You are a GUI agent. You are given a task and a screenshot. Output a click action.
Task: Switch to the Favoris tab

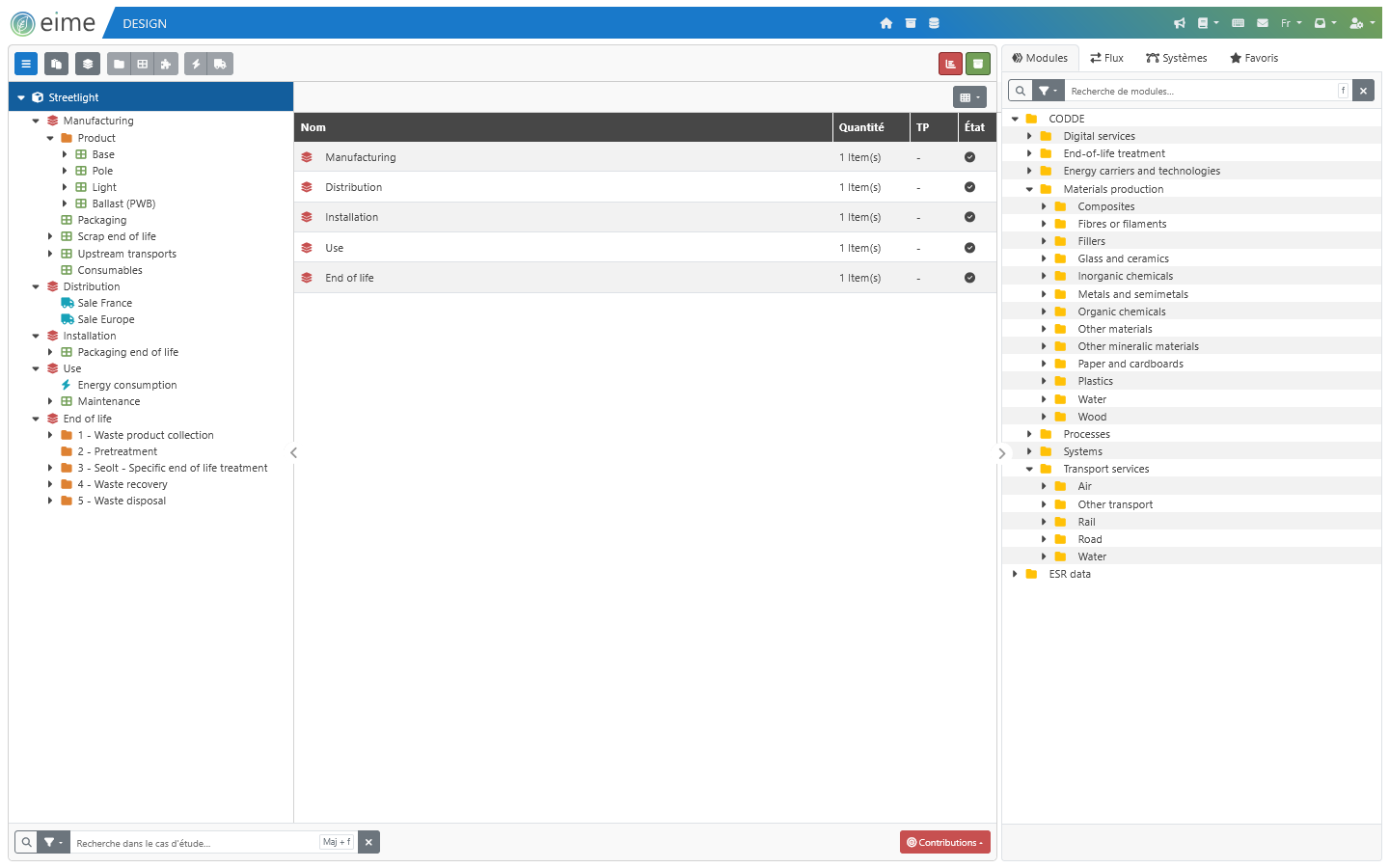click(x=1254, y=58)
